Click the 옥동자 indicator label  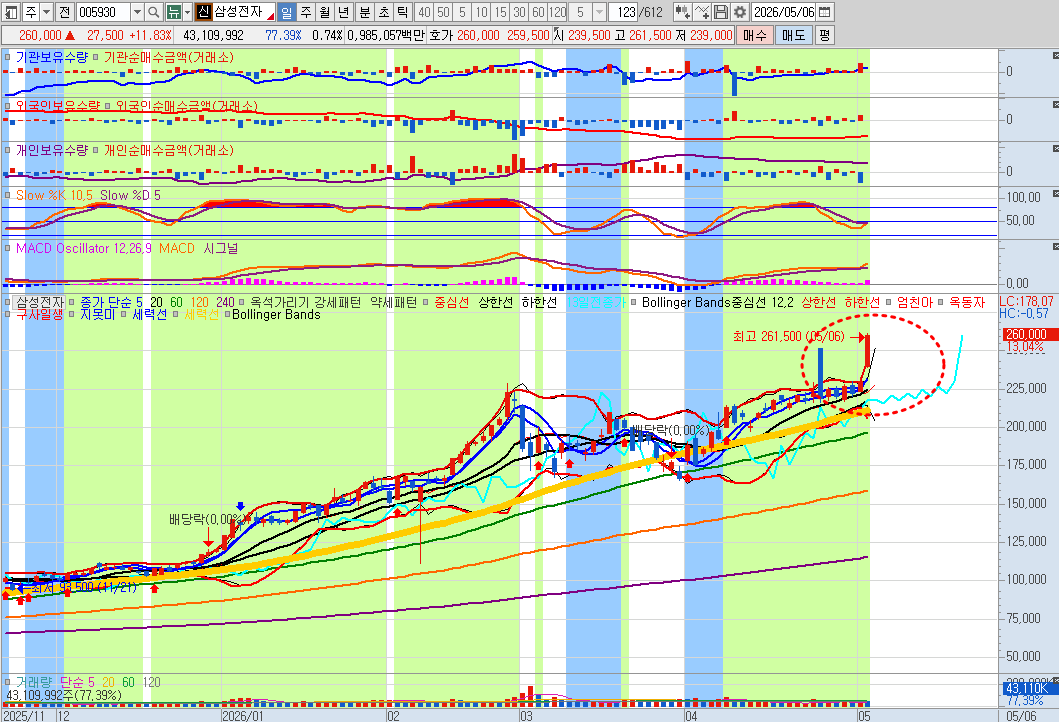(967, 303)
